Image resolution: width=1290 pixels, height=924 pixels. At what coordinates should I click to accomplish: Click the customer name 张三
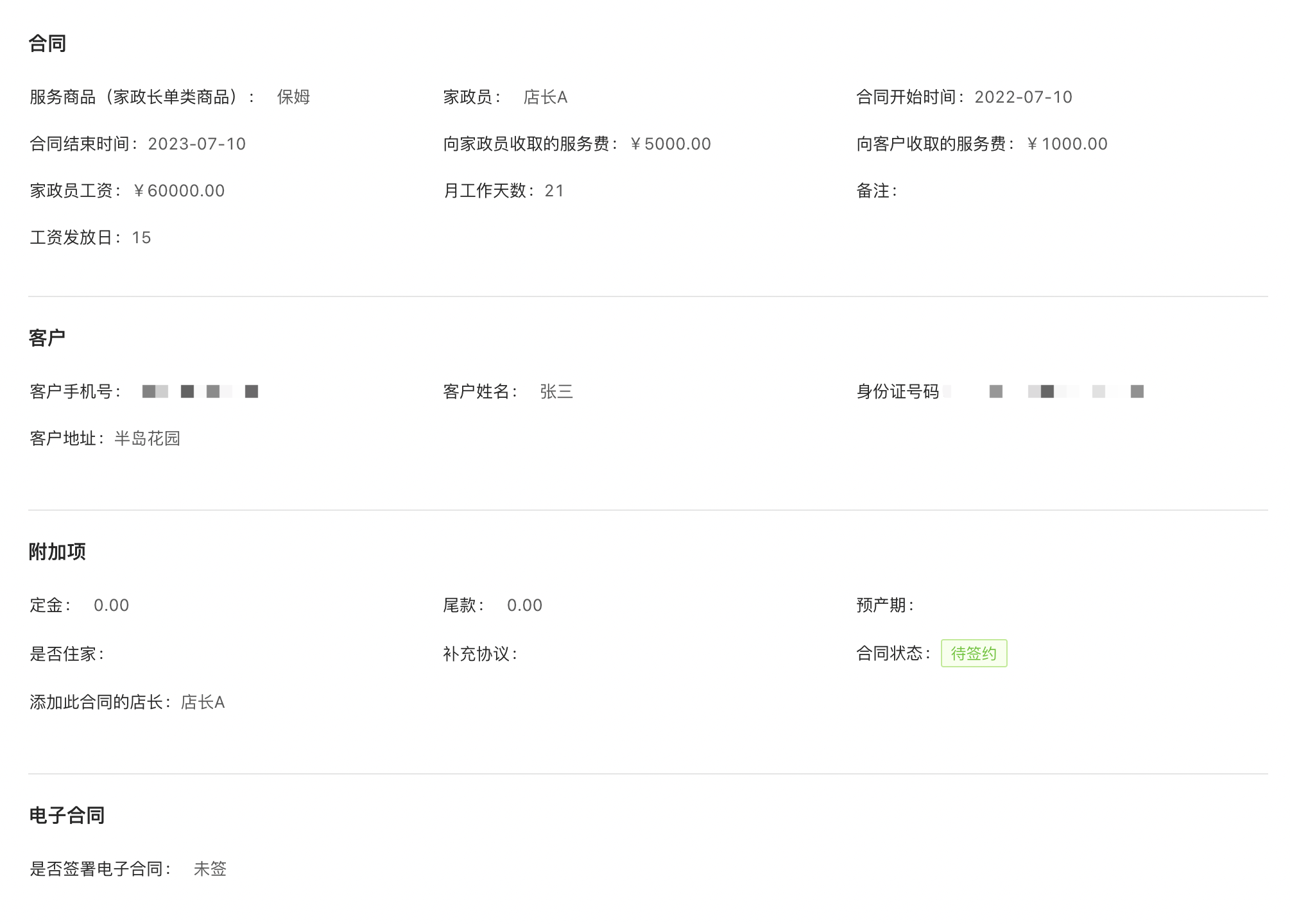[556, 391]
